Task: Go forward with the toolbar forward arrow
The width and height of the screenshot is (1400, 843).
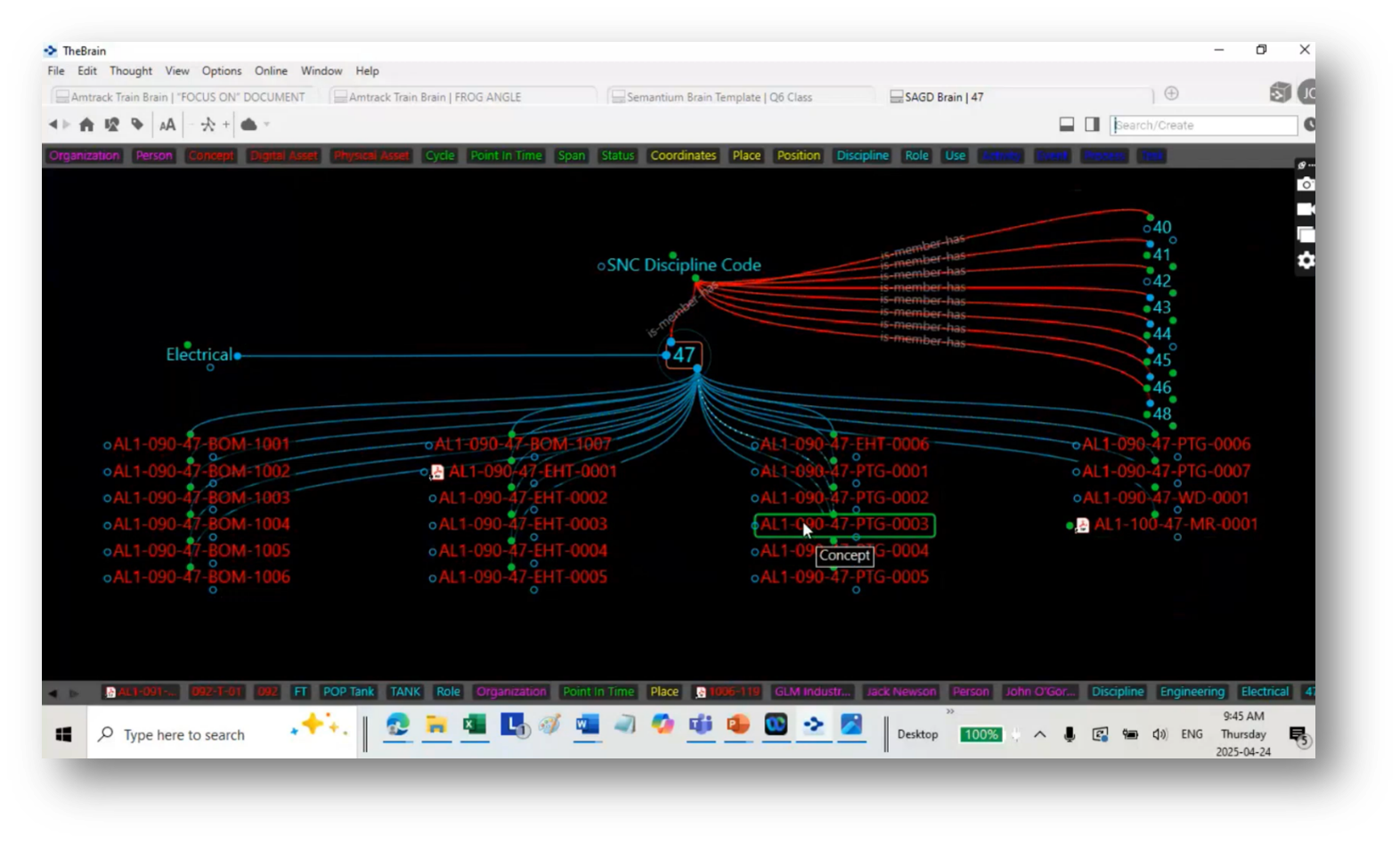Action: click(66, 125)
